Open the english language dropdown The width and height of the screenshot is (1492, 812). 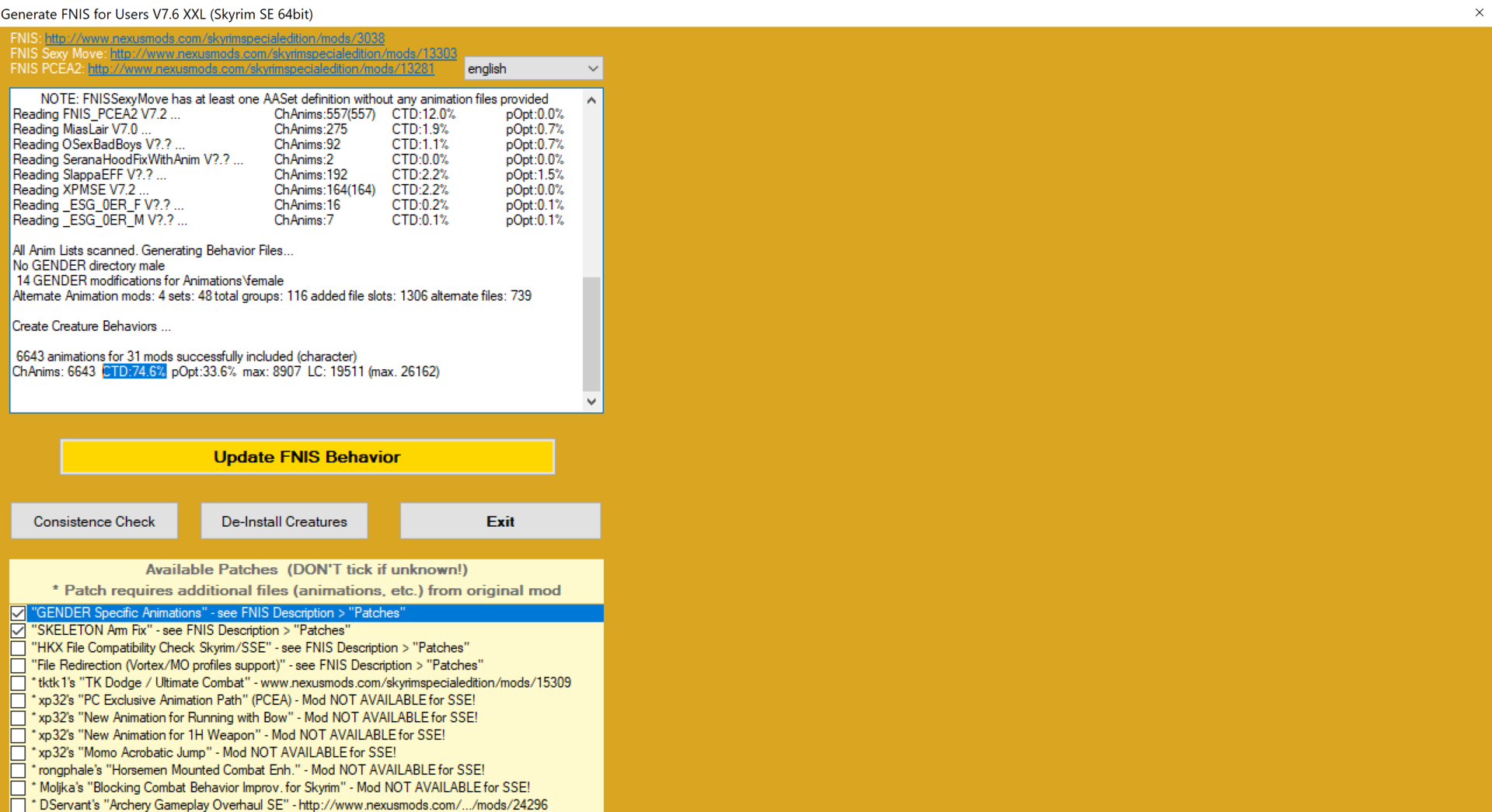point(533,68)
